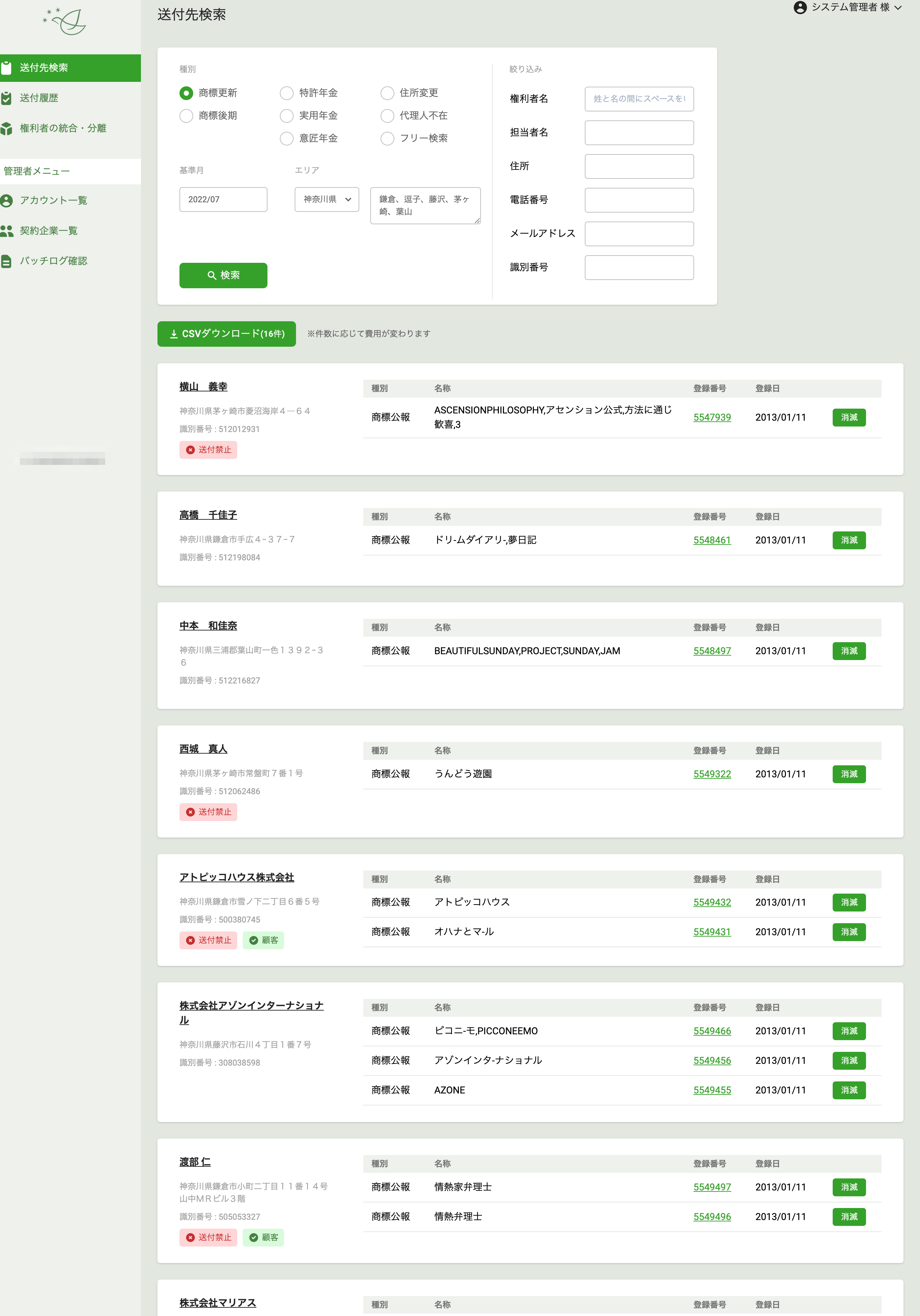Viewport: 920px width, 1316px height.
Task: Choose the フリー検索 radio button
Action: pos(387,139)
